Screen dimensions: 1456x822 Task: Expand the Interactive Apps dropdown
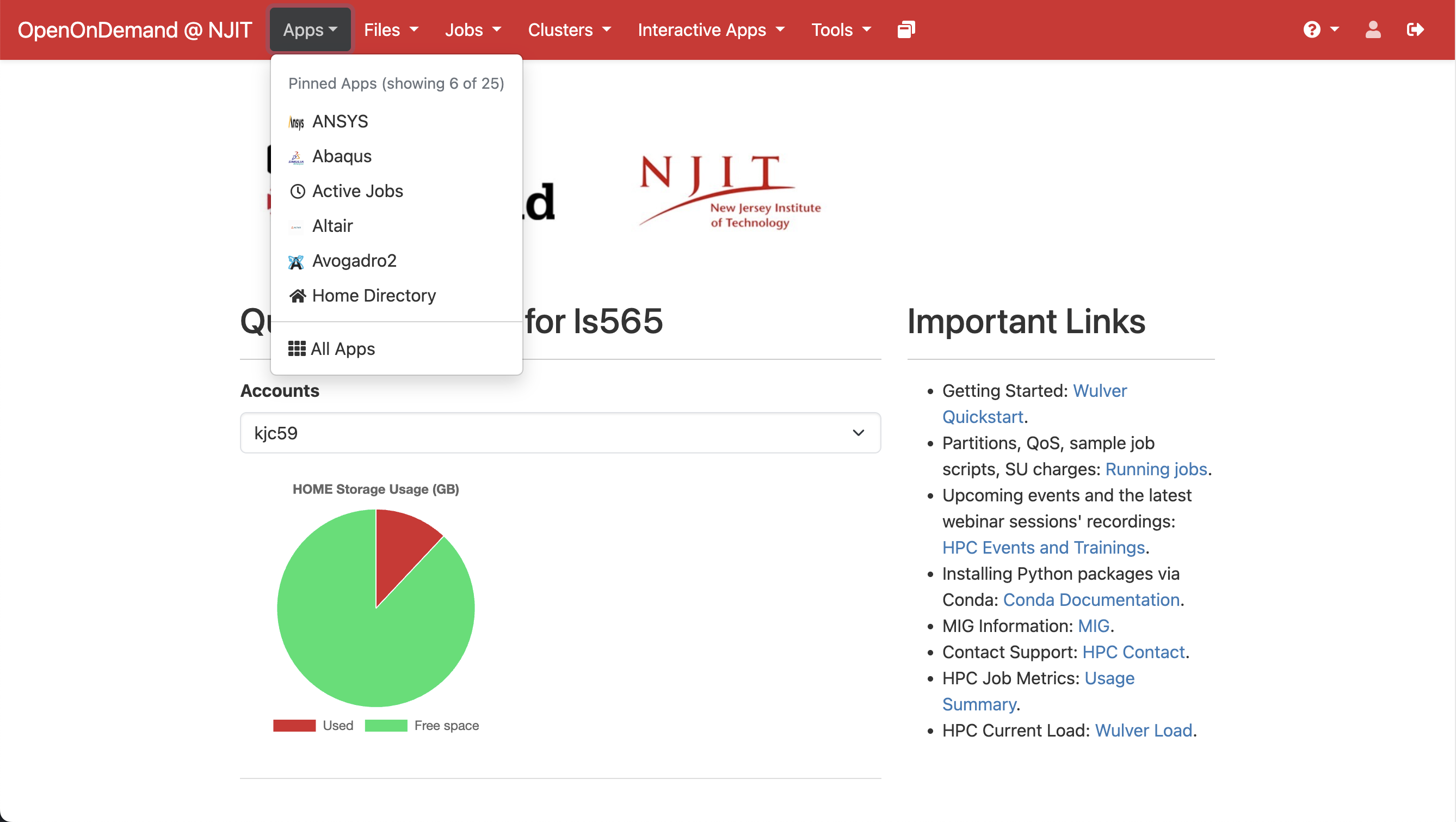[711, 30]
